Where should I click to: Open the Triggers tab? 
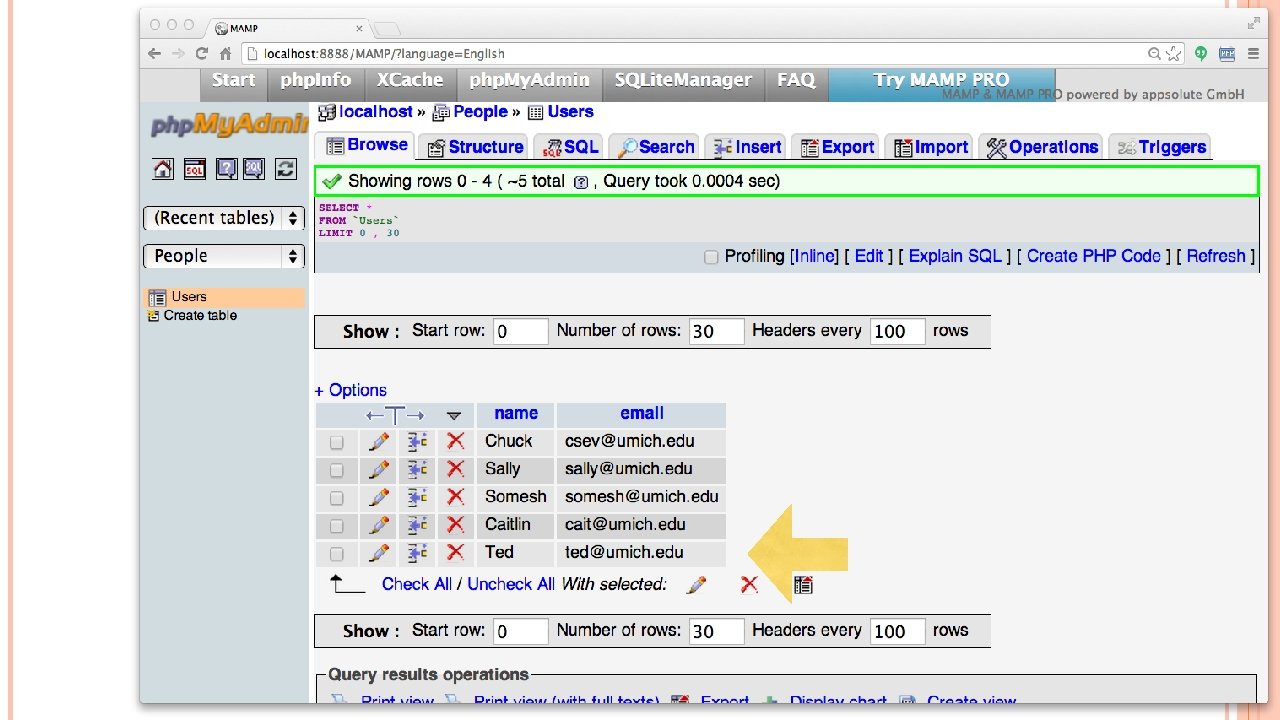click(1160, 147)
